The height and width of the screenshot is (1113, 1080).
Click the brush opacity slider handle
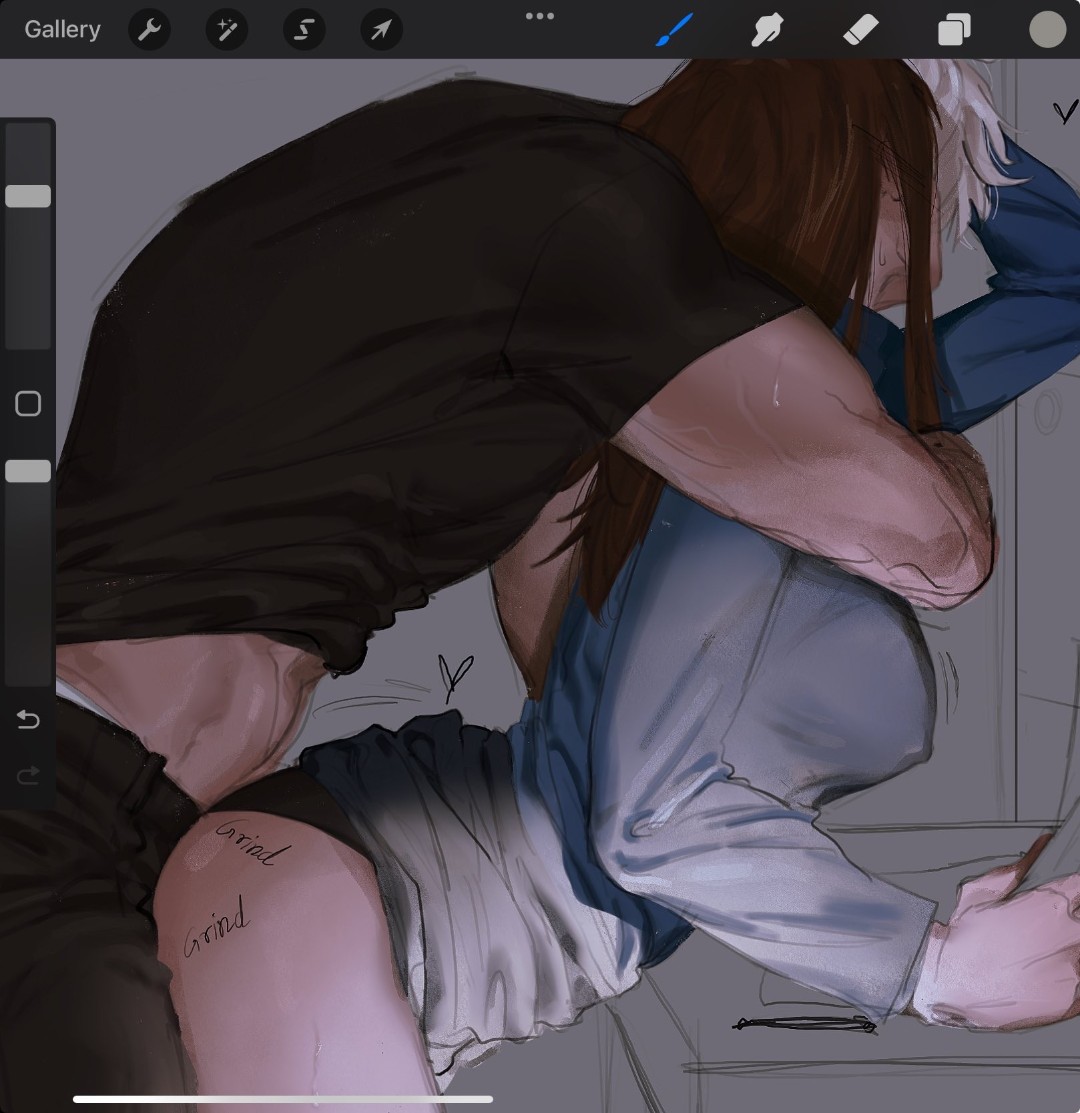[x=28, y=471]
